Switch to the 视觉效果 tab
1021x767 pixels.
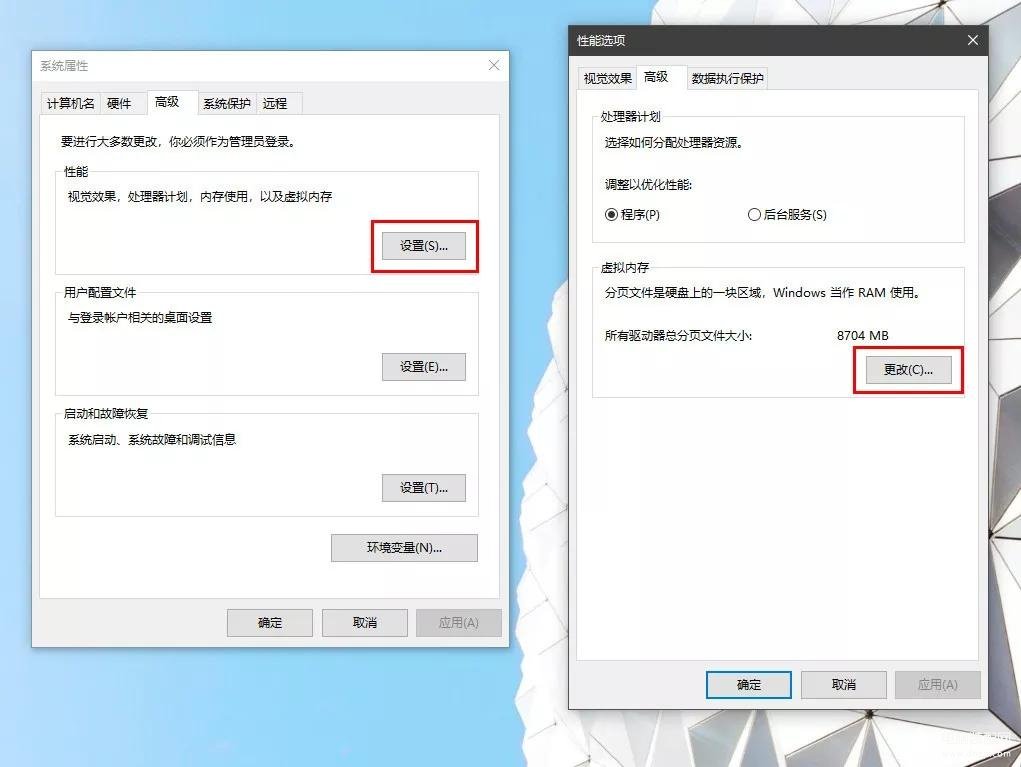(x=608, y=79)
